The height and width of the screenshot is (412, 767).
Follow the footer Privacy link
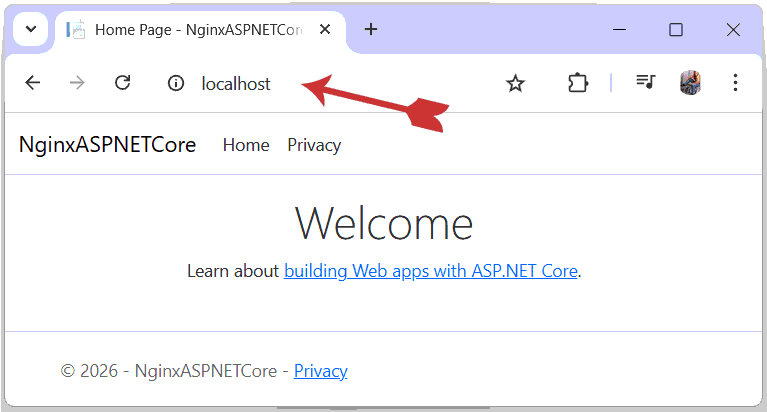tap(320, 371)
